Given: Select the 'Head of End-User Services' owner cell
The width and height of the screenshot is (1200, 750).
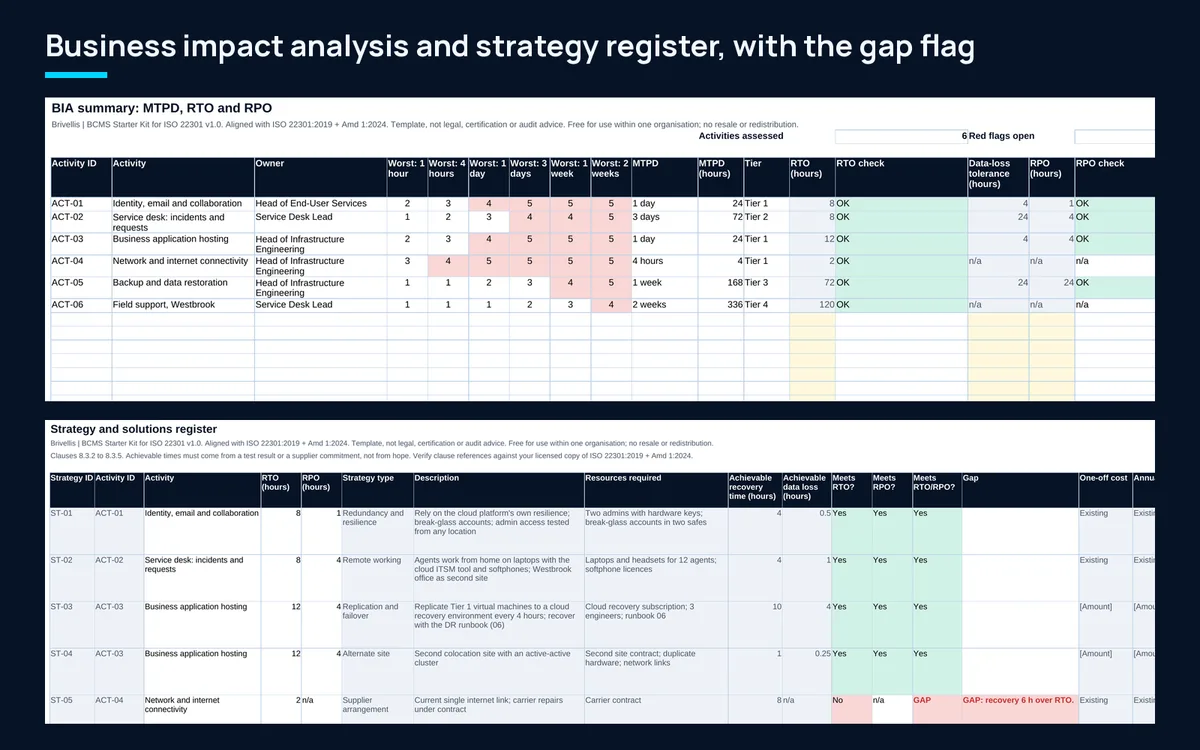Looking at the screenshot, I should coord(320,203).
